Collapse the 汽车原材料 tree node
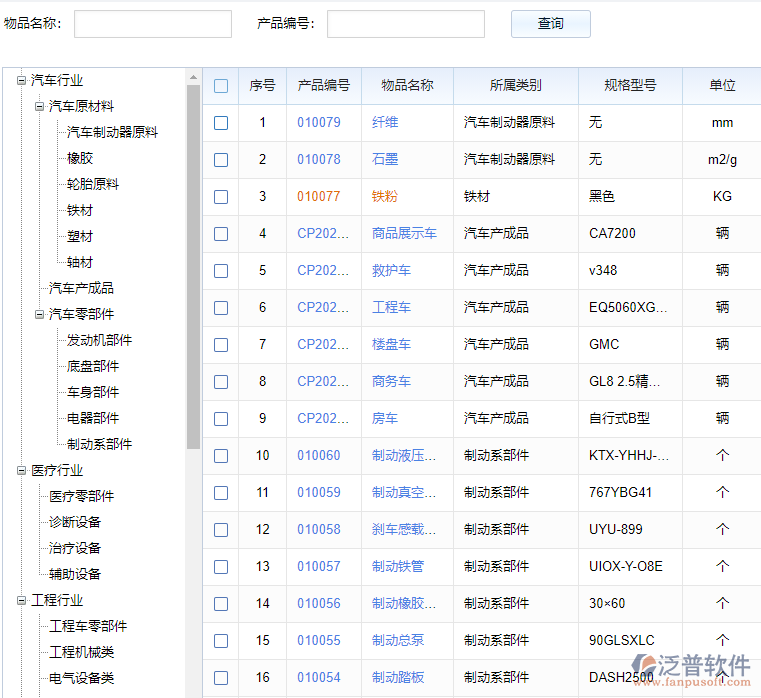Viewport: 761px width, 698px height. [x=39, y=107]
